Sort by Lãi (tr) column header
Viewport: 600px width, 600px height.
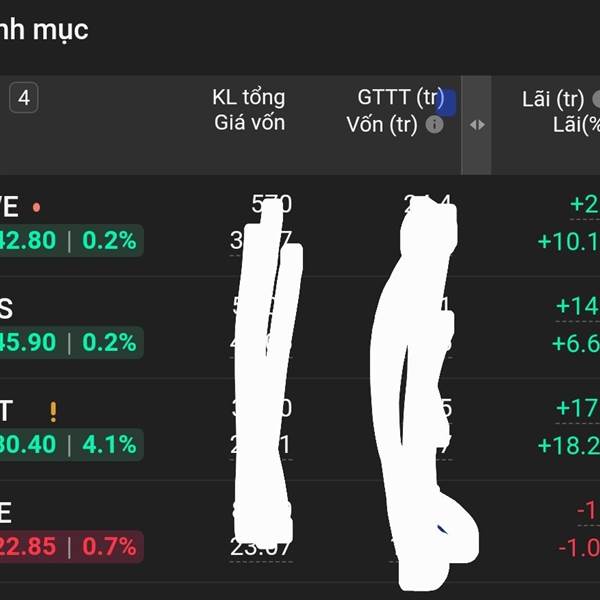click(553, 99)
